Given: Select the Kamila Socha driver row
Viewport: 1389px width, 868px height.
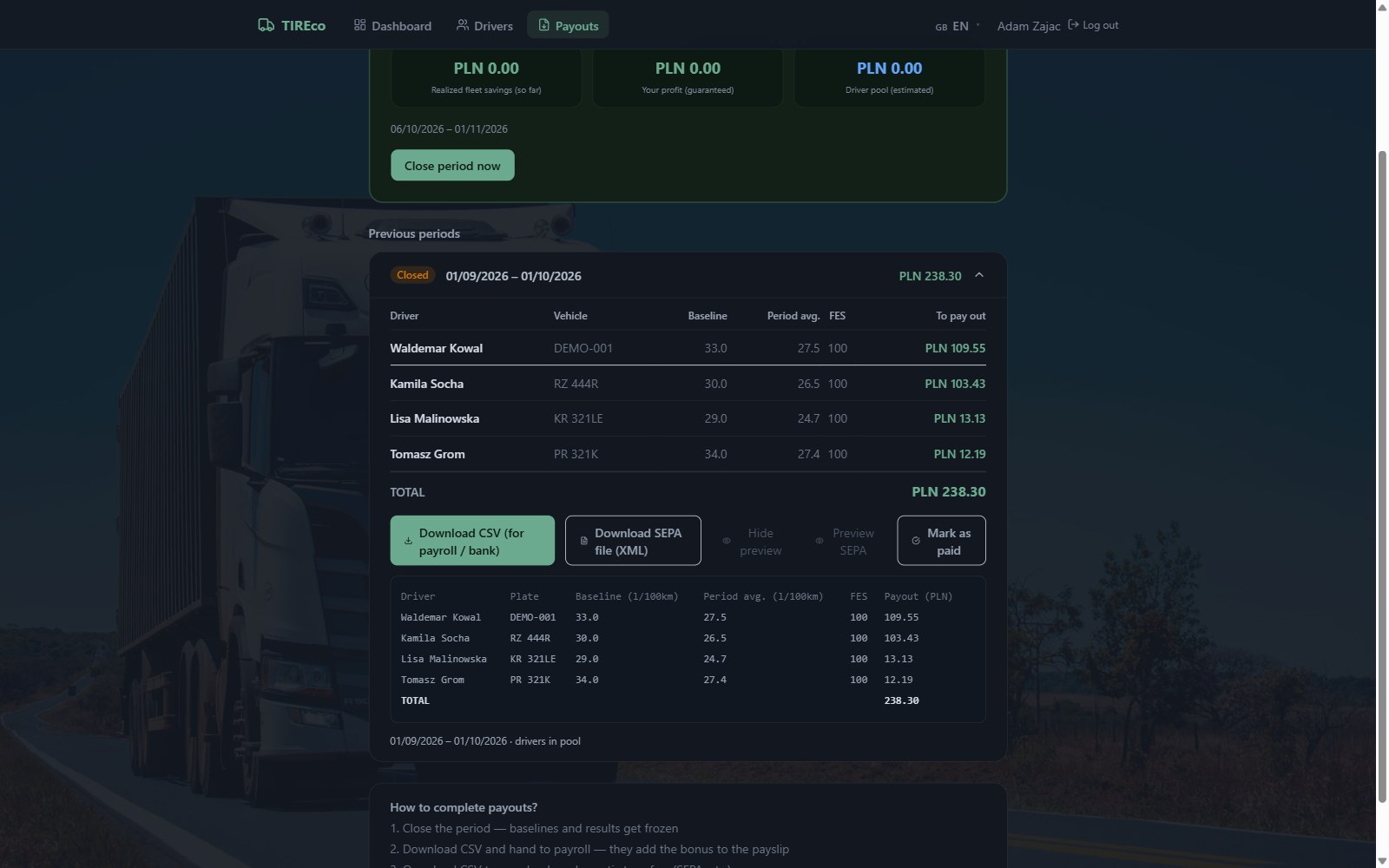Looking at the screenshot, I should (688, 384).
